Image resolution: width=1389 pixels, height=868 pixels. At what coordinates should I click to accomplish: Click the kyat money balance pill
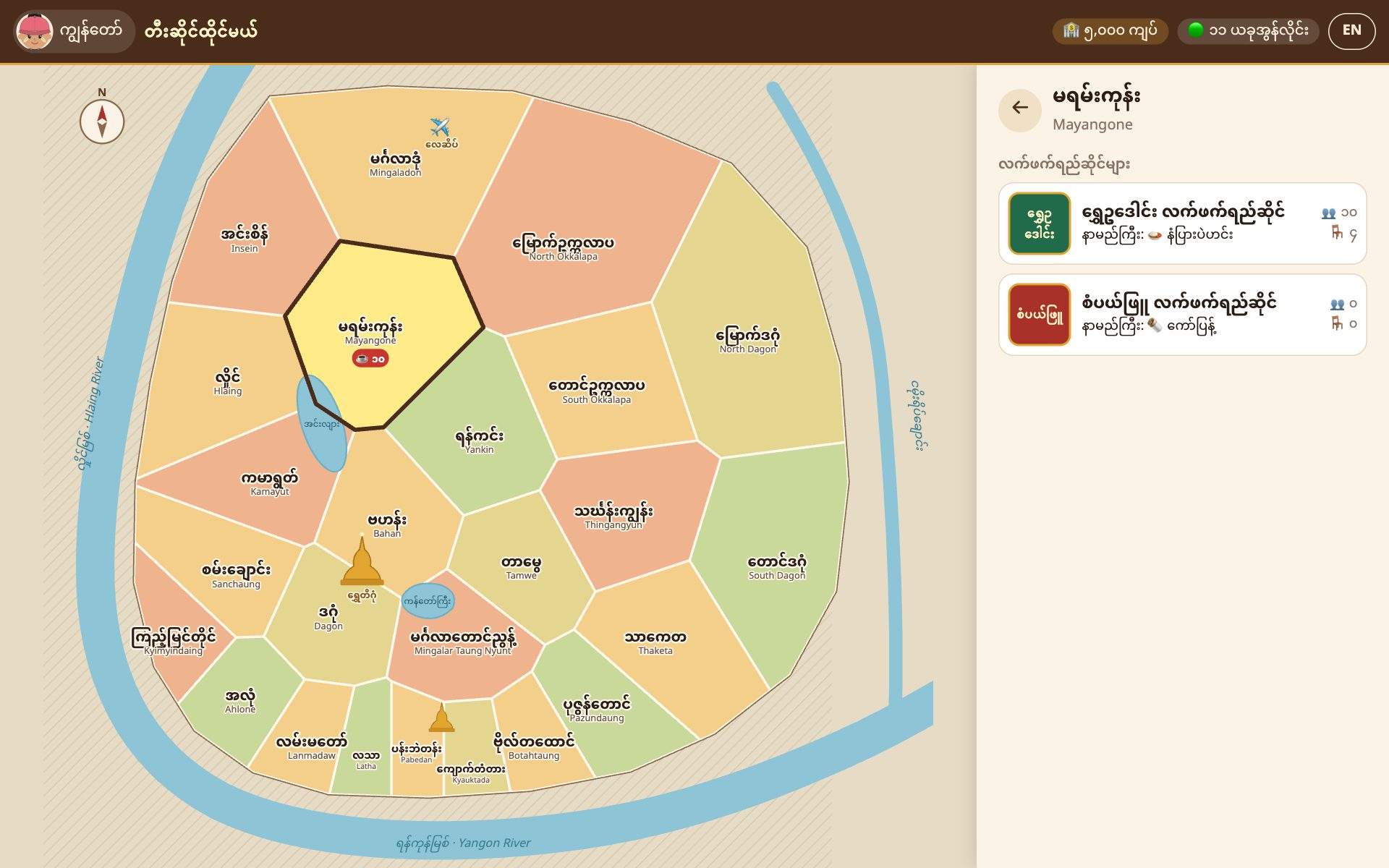pos(1110,30)
